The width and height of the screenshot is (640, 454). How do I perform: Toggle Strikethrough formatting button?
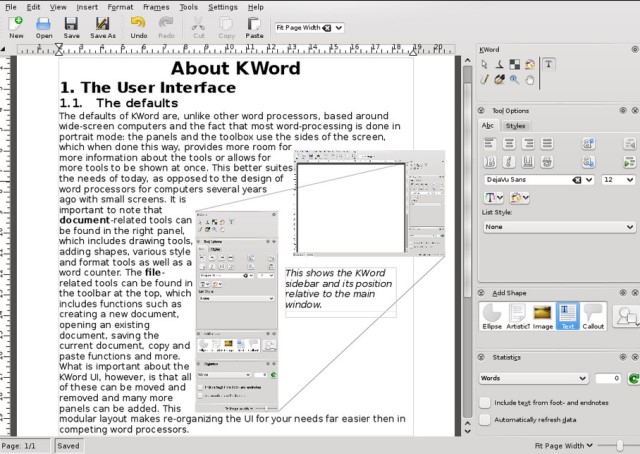(x=547, y=162)
